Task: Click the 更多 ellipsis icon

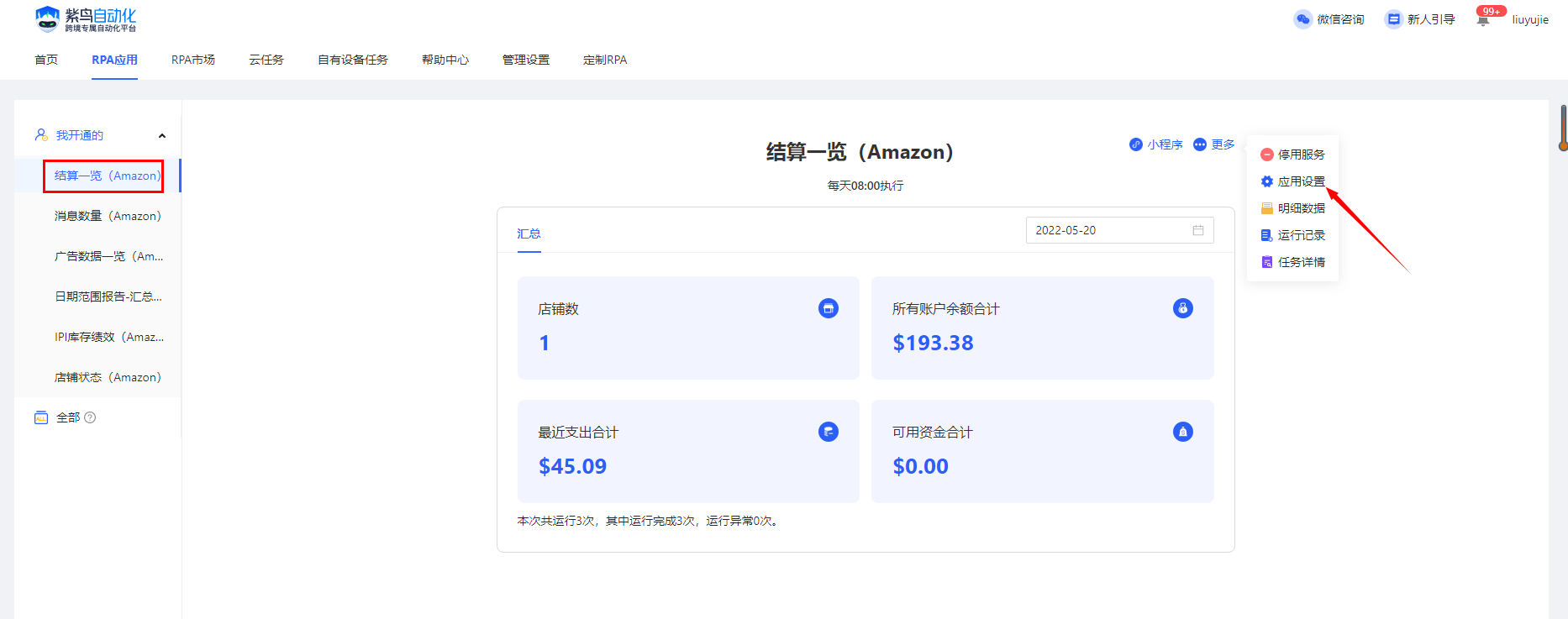Action: (x=1200, y=144)
